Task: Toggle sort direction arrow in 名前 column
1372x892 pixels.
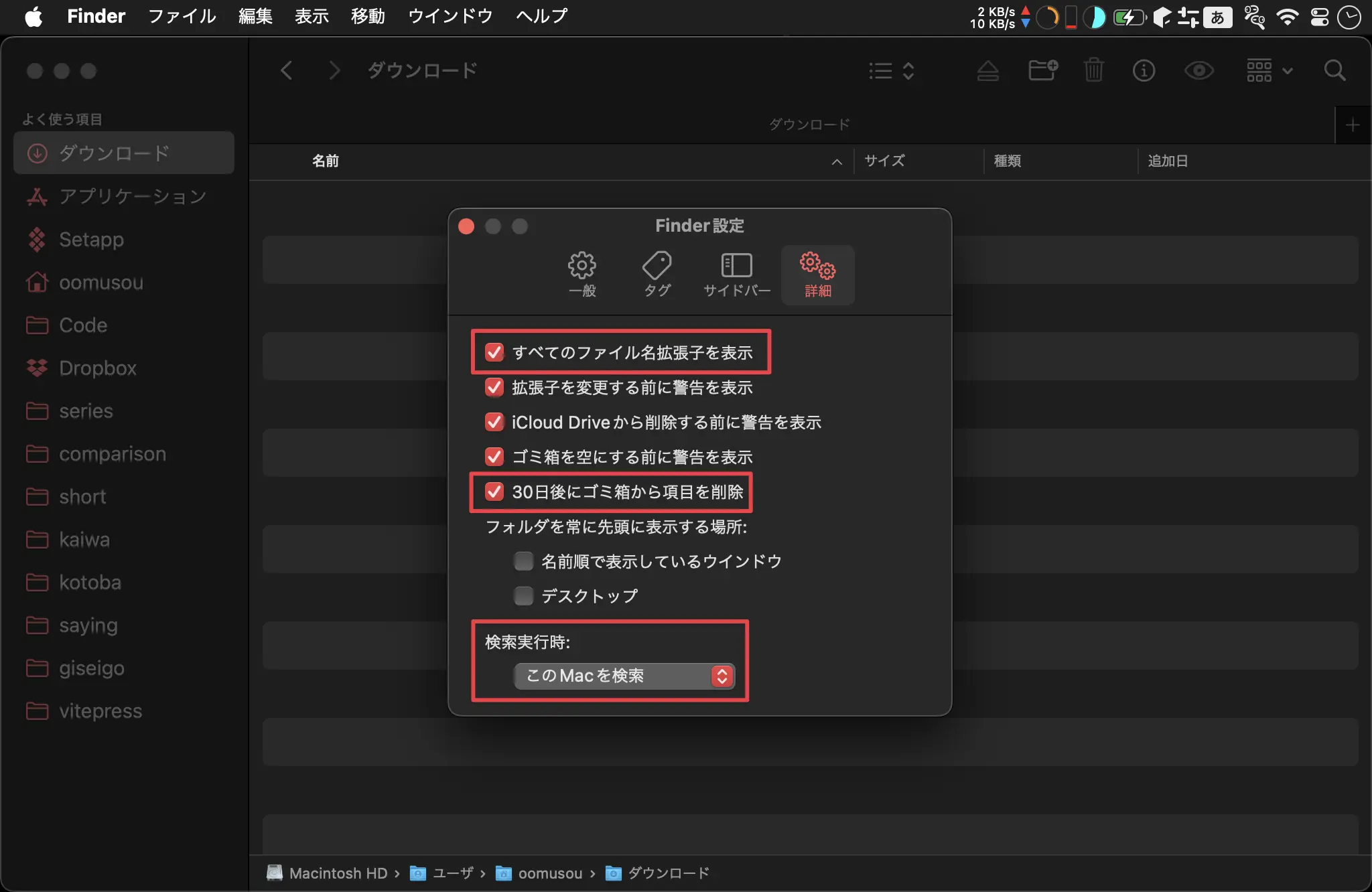Action: coord(837,161)
